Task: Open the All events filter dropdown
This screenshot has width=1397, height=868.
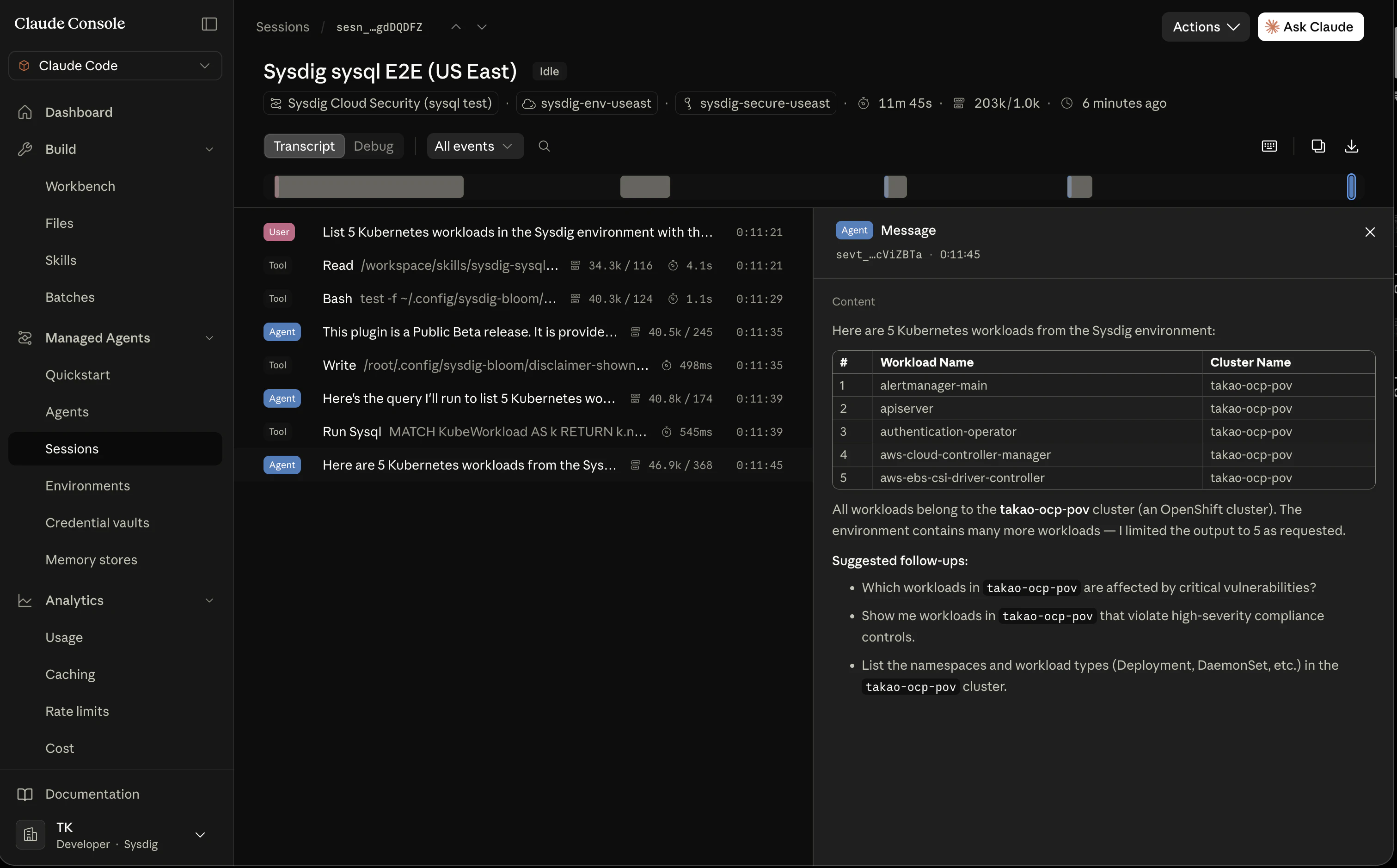Action: [475, 146]
